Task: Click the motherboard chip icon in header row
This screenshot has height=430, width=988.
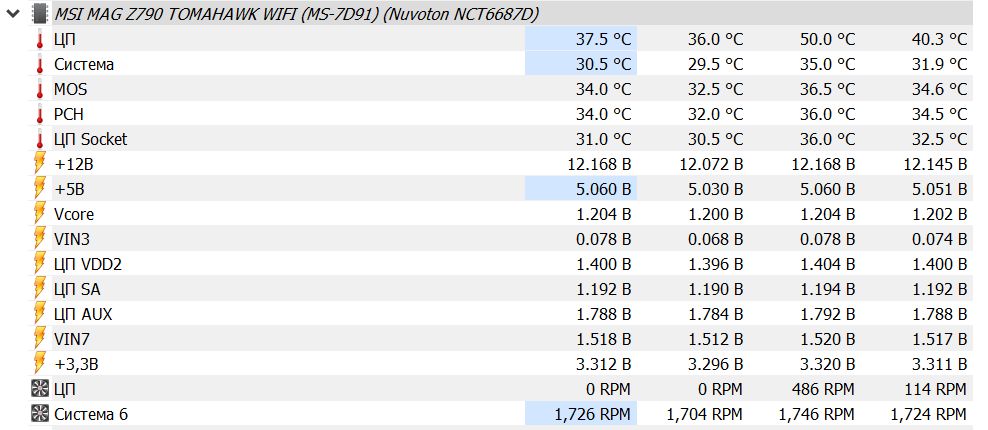Action: click(x=40, y=14)
